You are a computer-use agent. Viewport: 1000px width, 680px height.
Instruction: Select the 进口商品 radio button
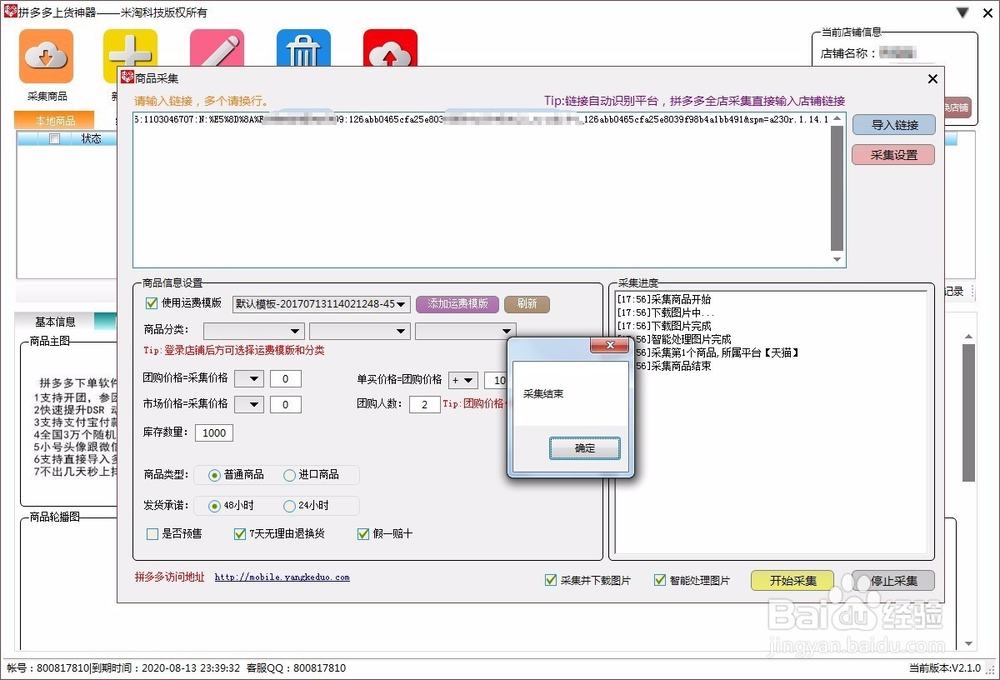coord(290,475)
